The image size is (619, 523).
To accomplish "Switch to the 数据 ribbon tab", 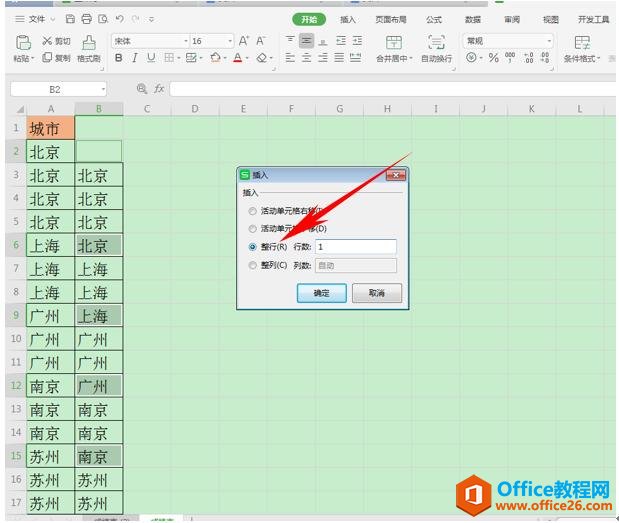I will (473, 19).
